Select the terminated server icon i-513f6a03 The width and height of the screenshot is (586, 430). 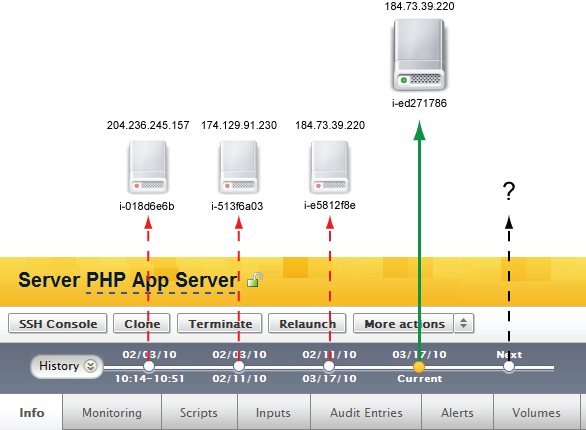click(238, 167)
